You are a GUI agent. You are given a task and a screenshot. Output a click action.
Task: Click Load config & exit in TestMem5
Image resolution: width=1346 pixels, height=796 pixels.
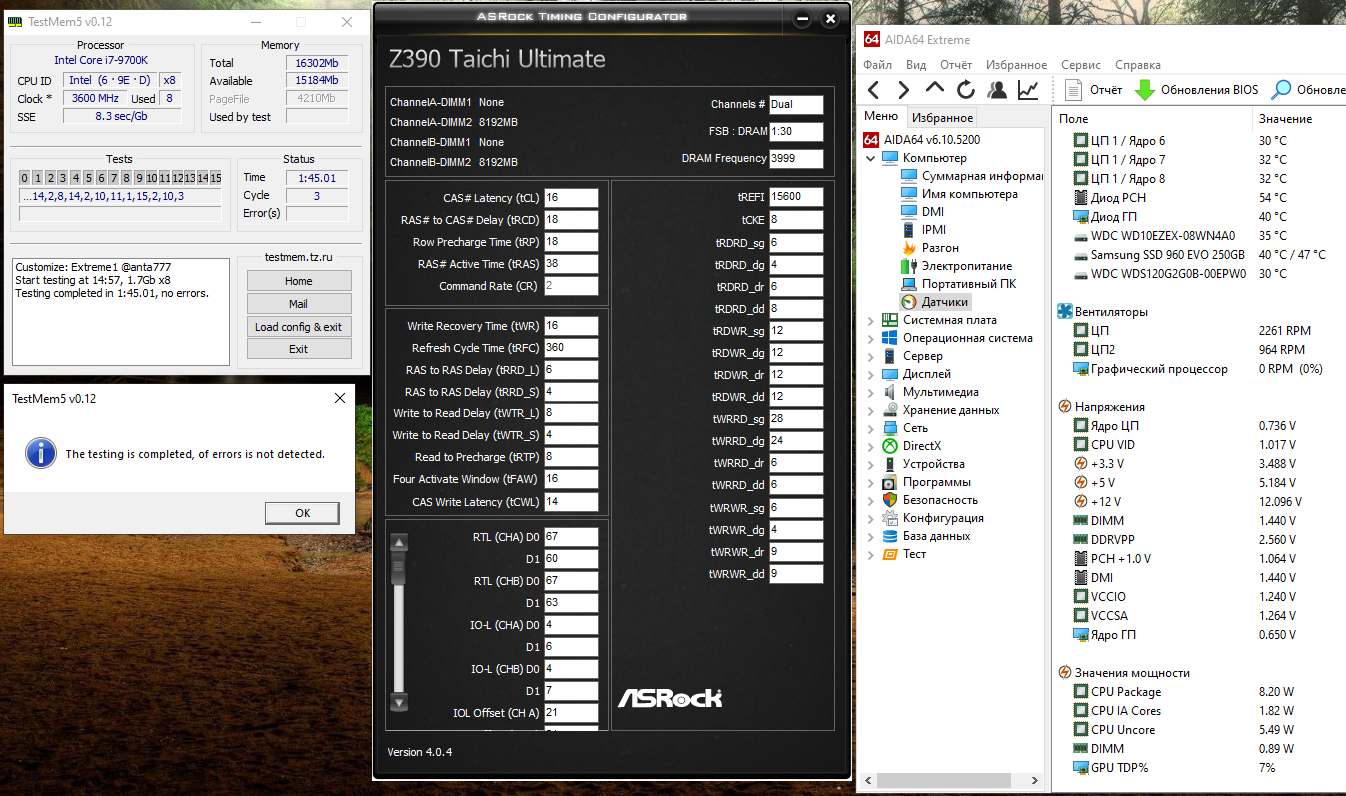(x=299, y=327)
